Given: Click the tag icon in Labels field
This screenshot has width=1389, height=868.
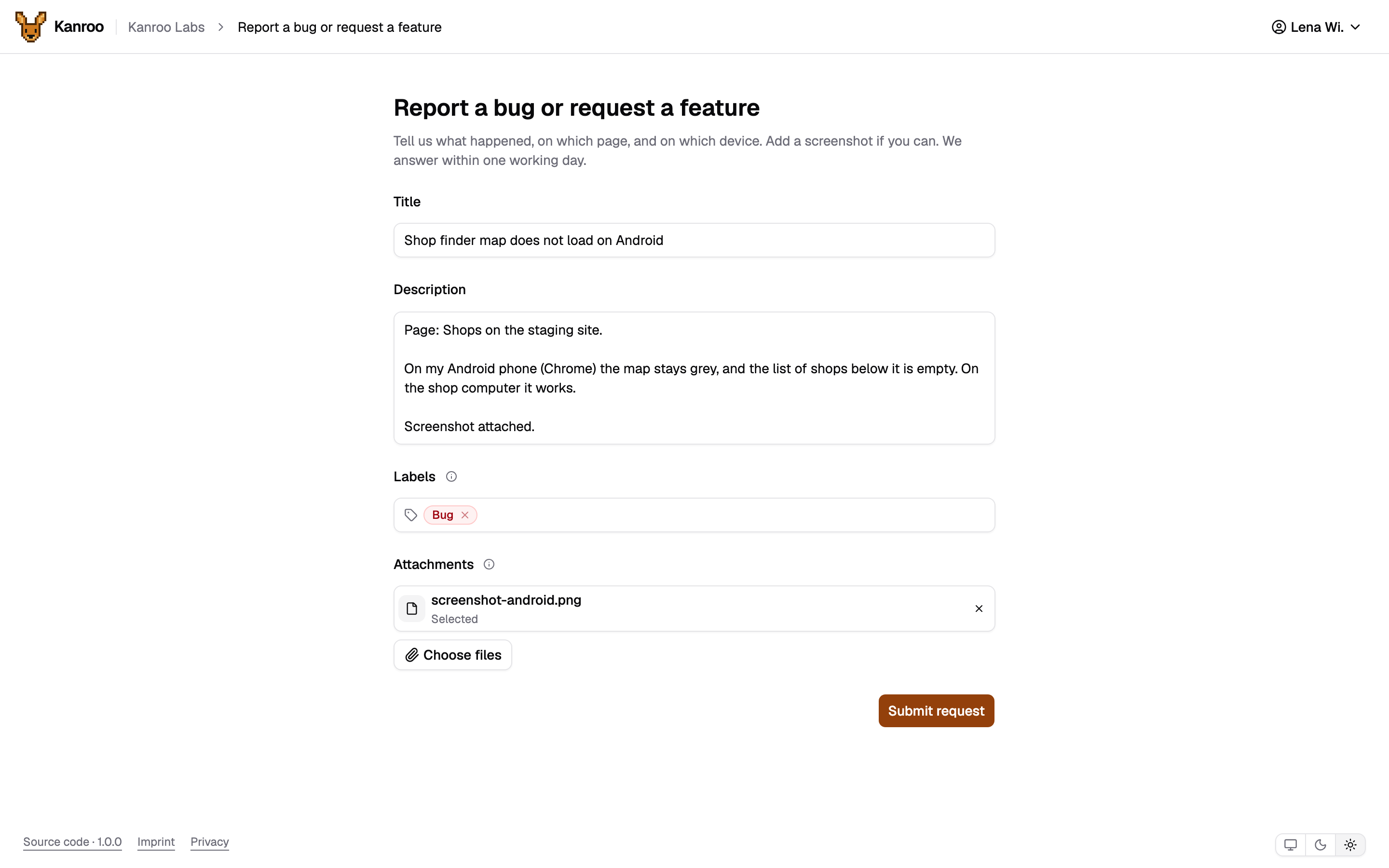Looking at the screenshot, I should coord(410,515).
